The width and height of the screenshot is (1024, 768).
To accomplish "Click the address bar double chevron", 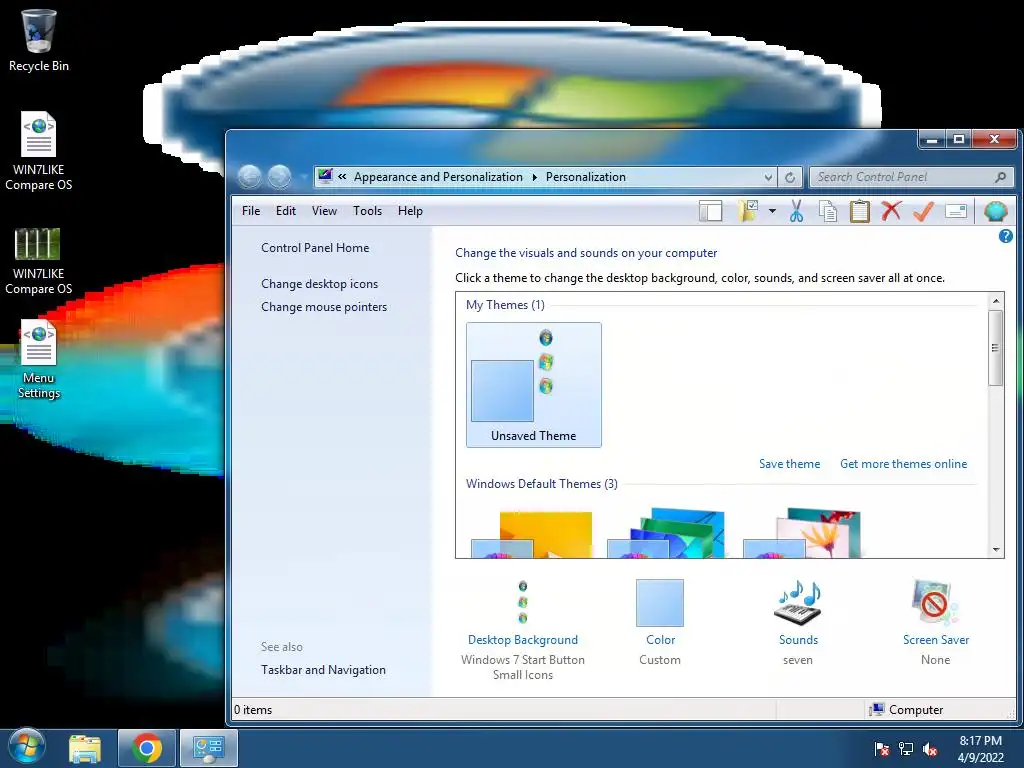I will (342, 176).
